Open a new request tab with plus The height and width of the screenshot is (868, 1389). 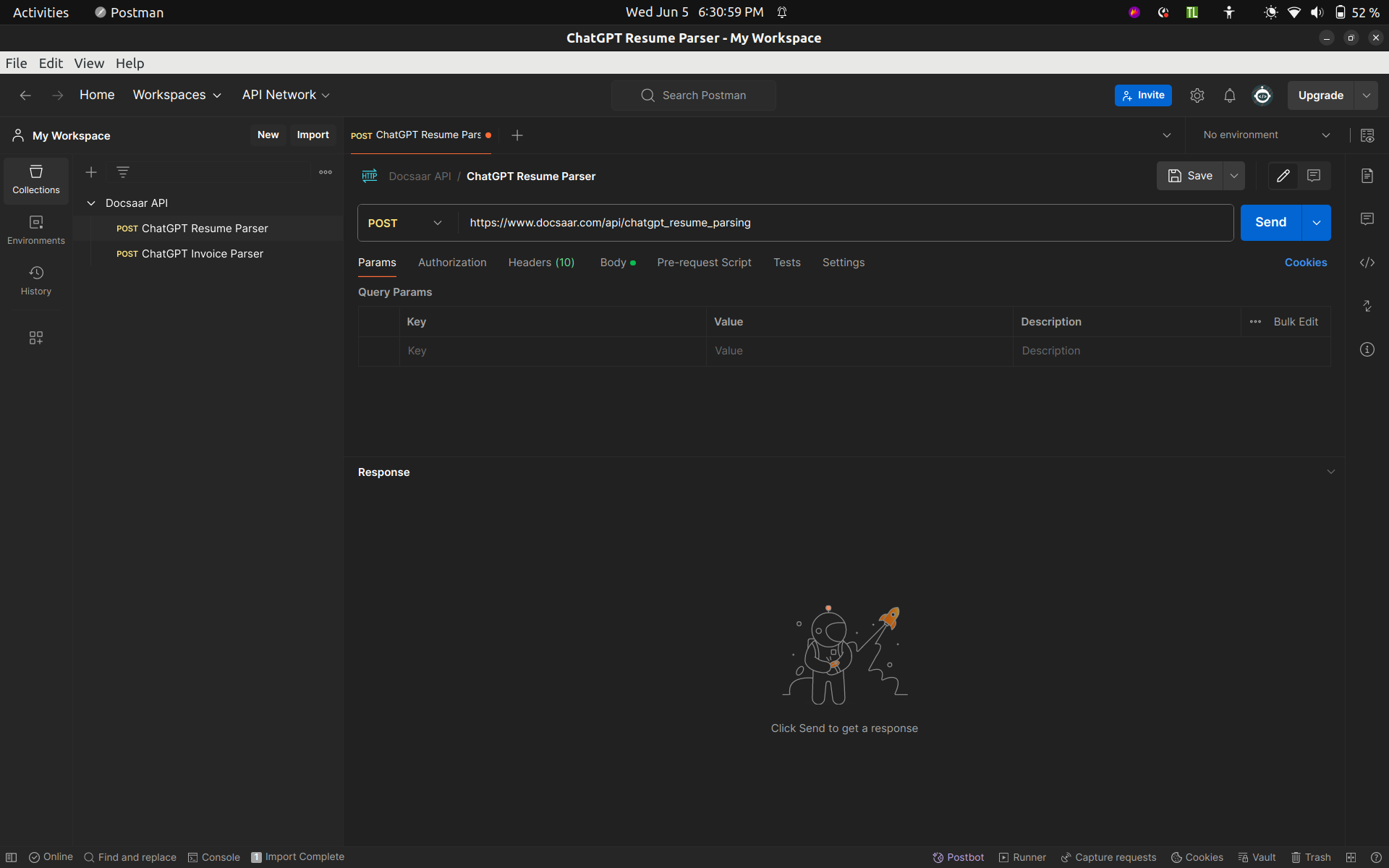coord(517,135)
